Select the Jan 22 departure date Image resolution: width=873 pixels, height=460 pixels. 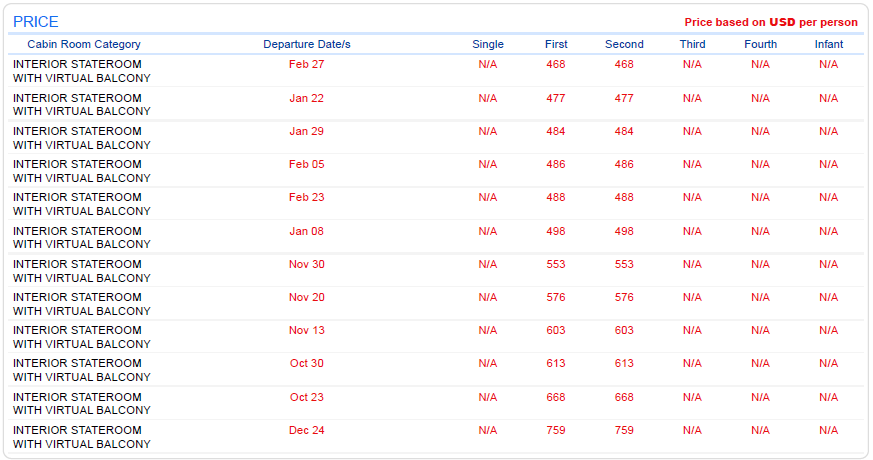click(x=306, y=98)
